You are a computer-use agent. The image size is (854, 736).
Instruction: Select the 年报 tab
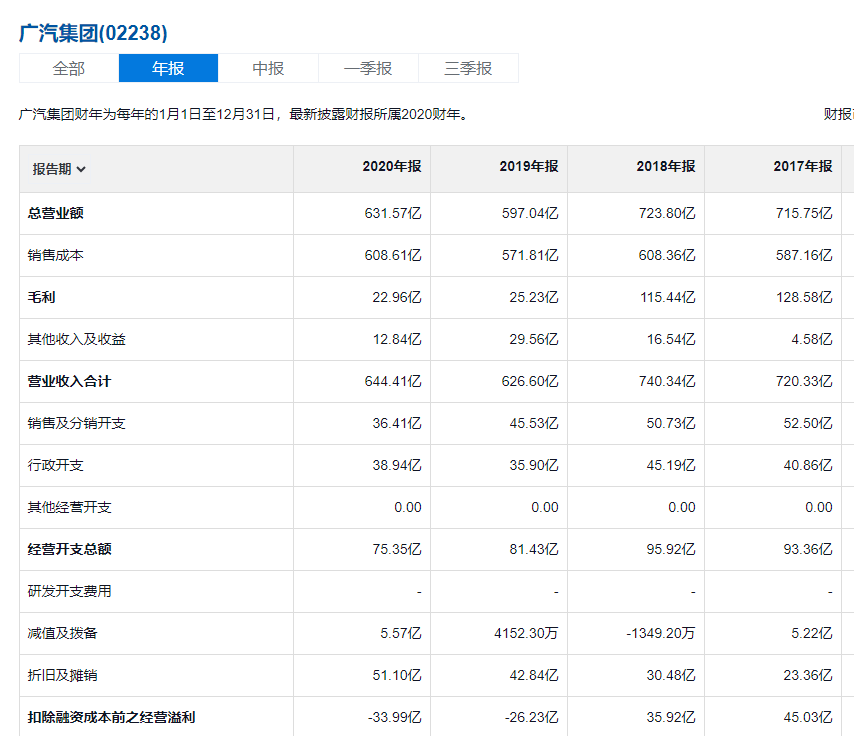(168, 68)
